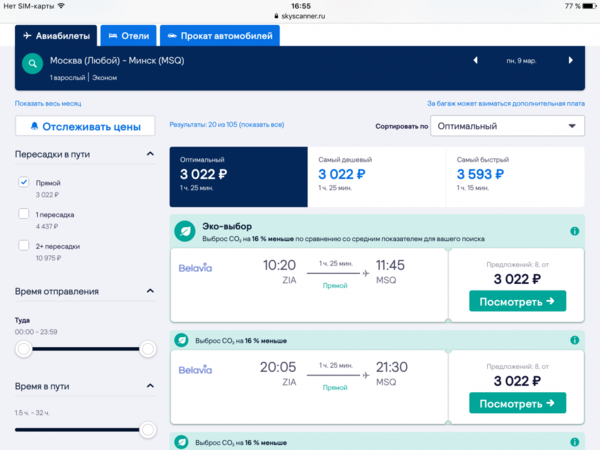This screenshot has height=450, width=600.
Task: Go to previous day arrow
Action: point(475,60)
